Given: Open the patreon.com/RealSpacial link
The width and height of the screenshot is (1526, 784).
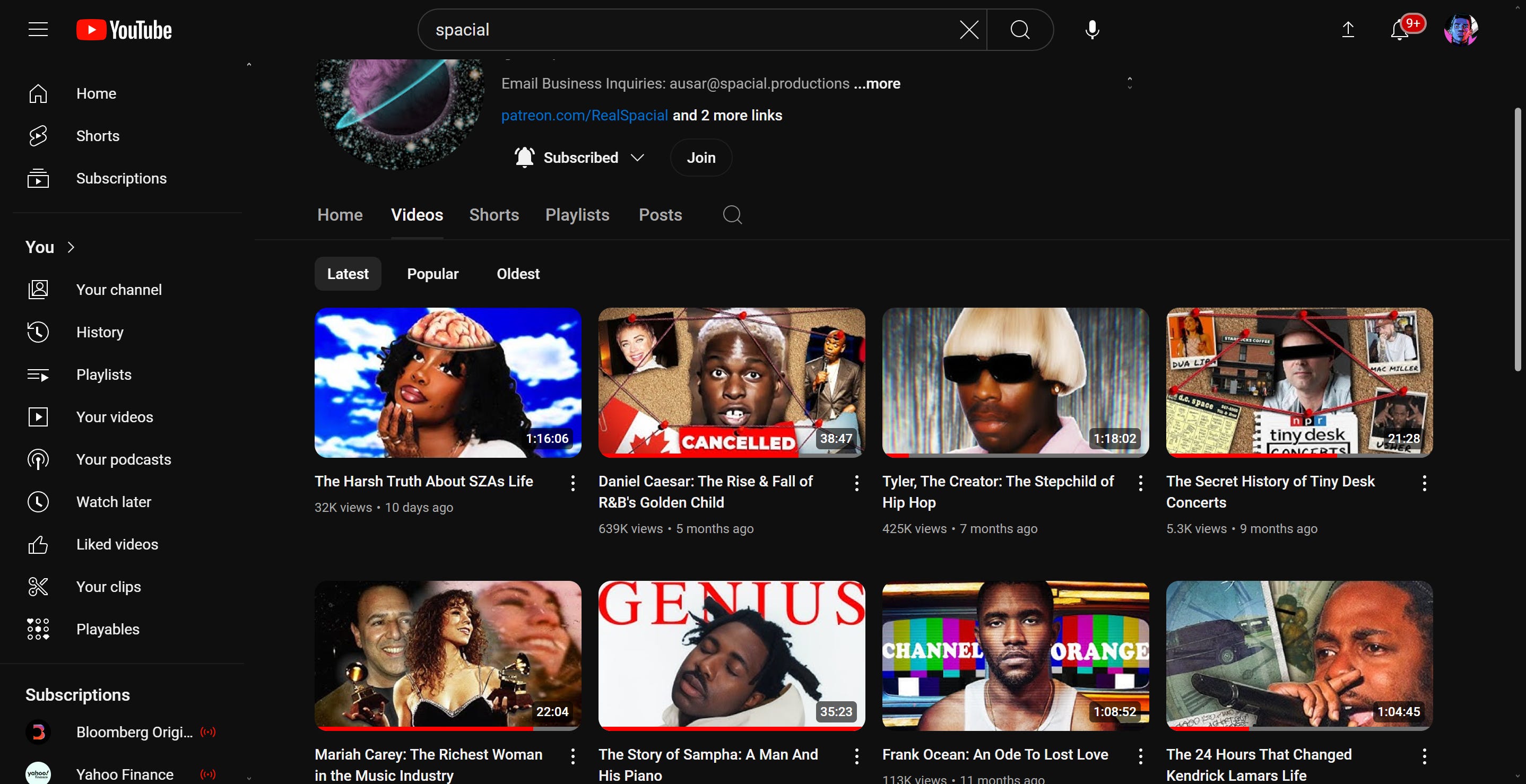Looking at the screenshot, I should (x=584, y=116).
